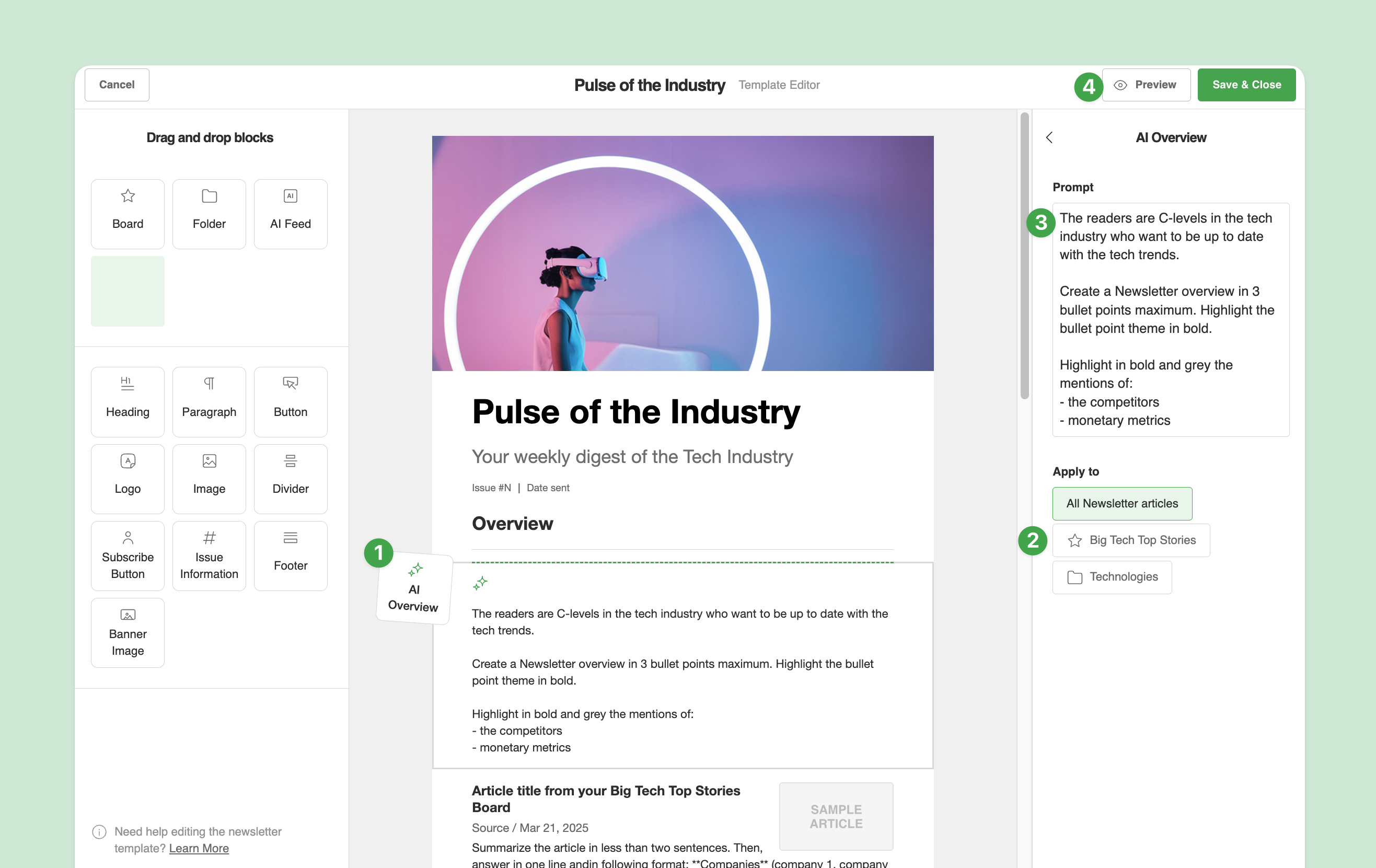Click the Board block label
Viewport: 1376px width, 868px height.
pyautogui.click(x=128, y=224)
